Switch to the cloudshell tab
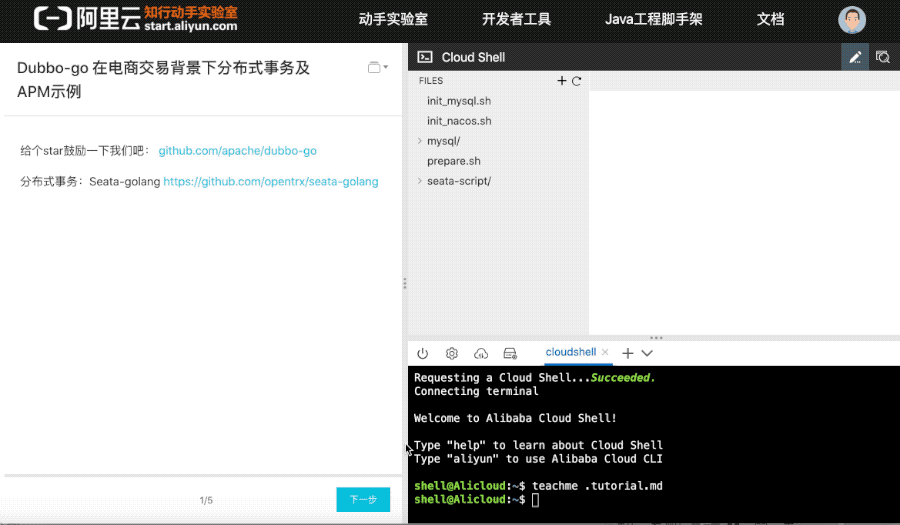900x525 pixels. [571, 352]
